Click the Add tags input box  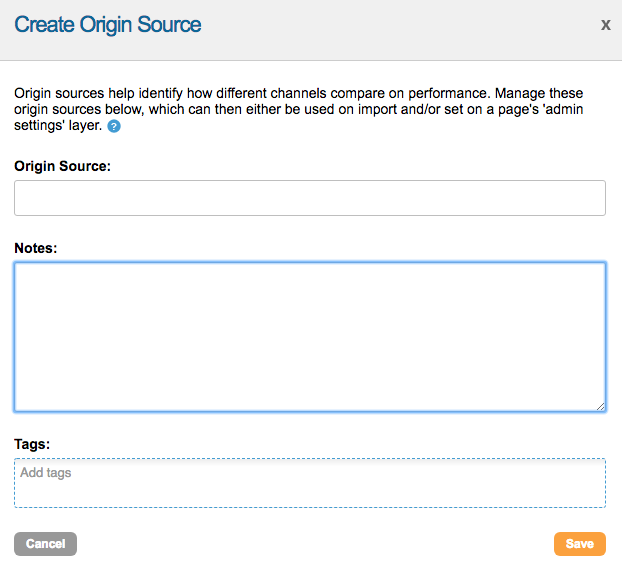[x=309, y=483]
